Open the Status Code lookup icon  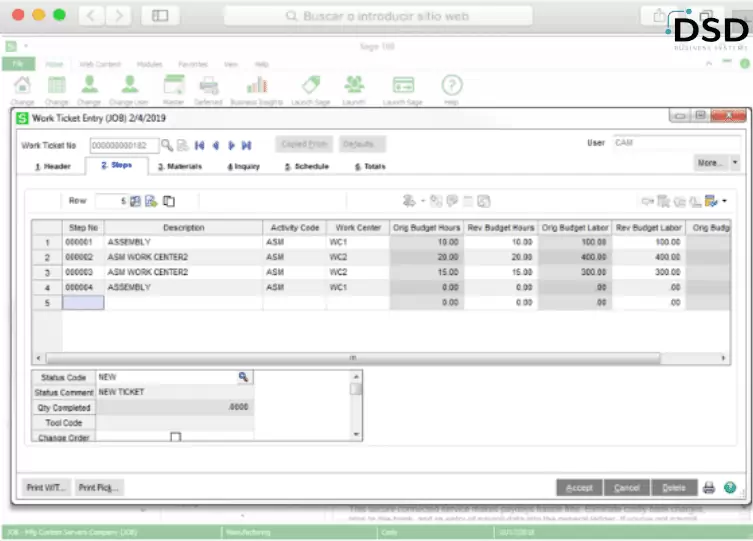click(x=242, y=377)
